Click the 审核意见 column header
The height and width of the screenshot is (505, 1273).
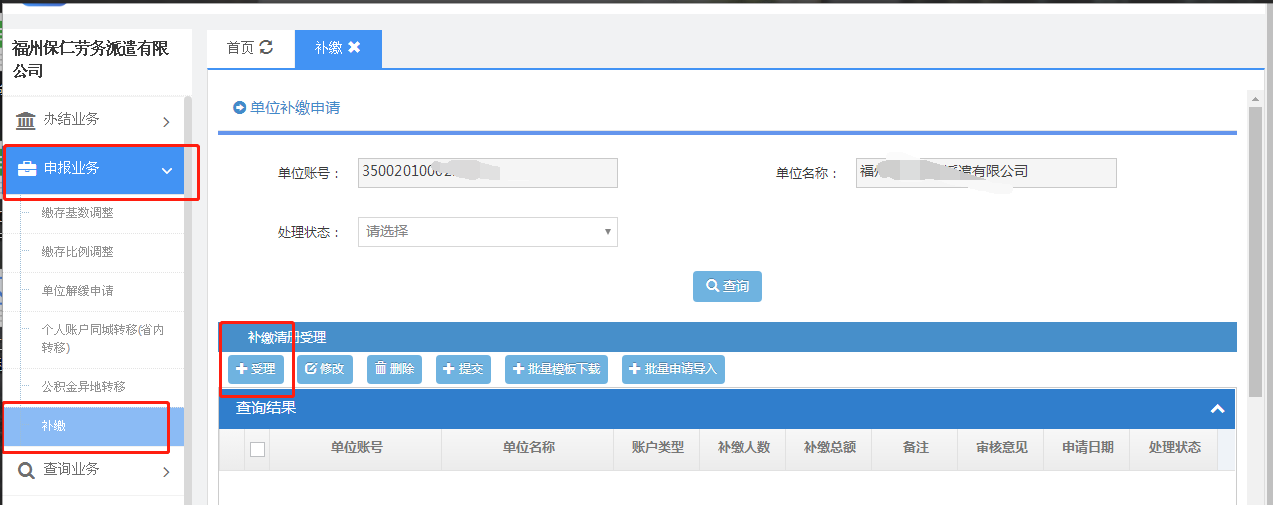[1001, 448]
